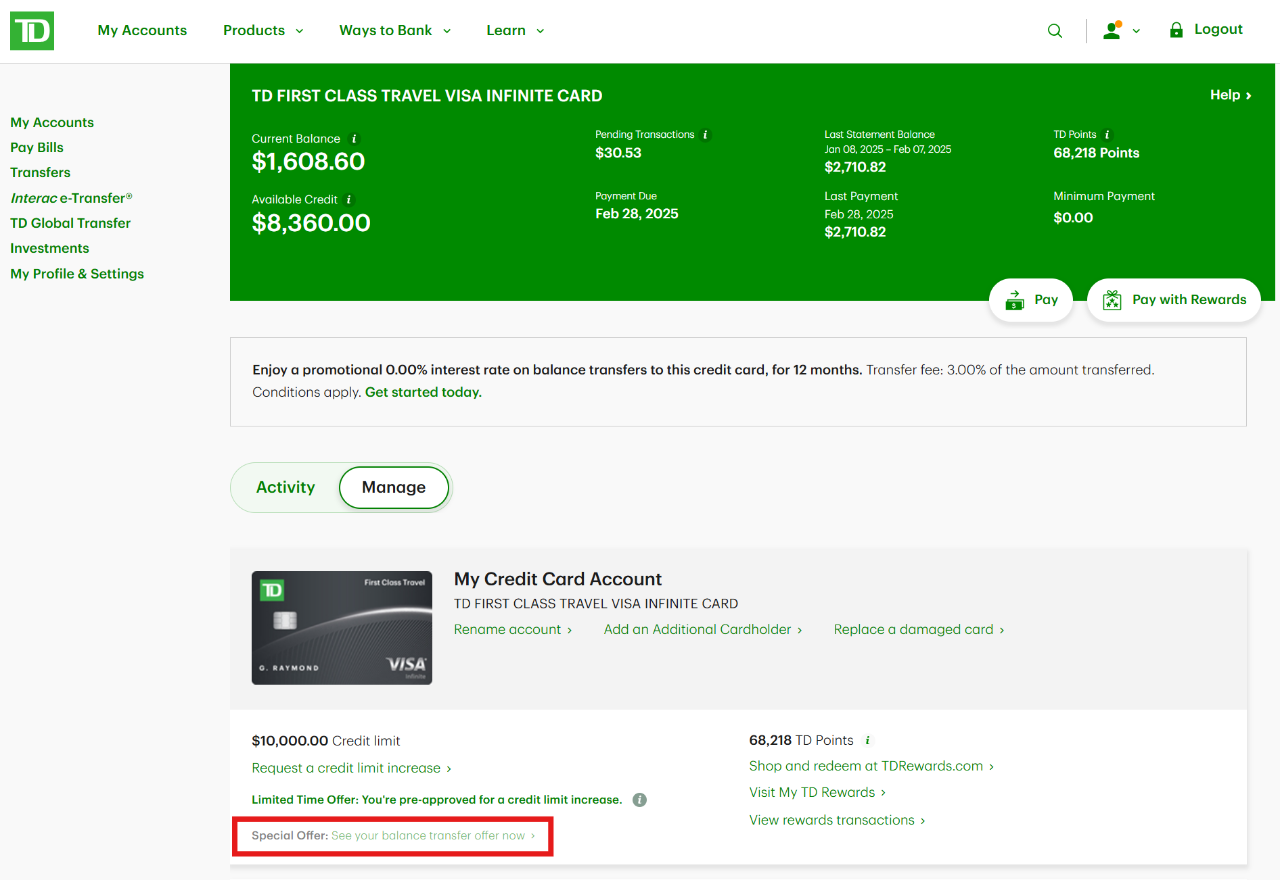Open My Accounts in the sidebar
Screen dimensions: 1280x880
click(x=52, y=123)
